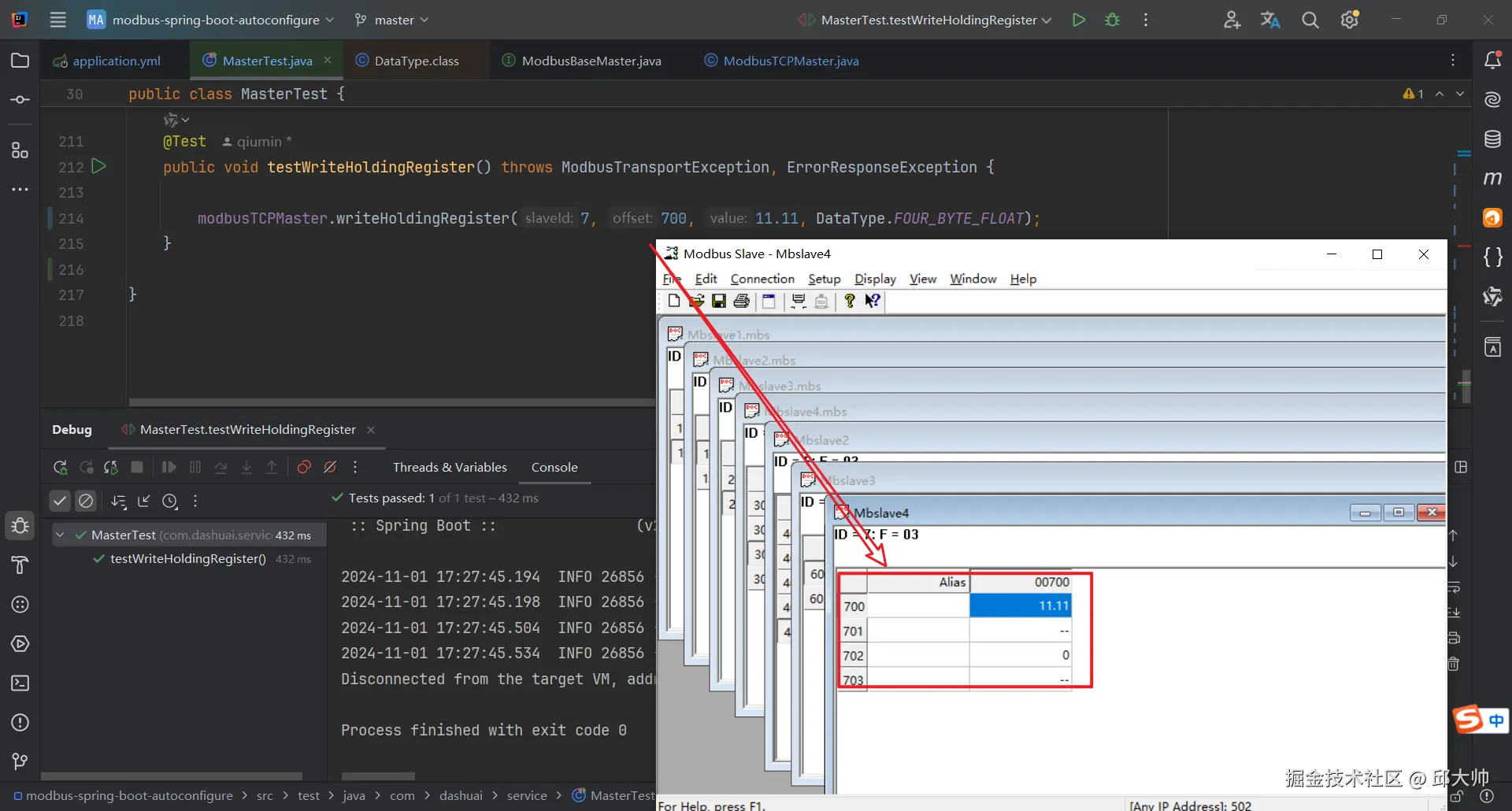Open the MasterTest.testWriteHoldingRegister run configuration dropdown
1512x811 pixels.
point(925,20)
